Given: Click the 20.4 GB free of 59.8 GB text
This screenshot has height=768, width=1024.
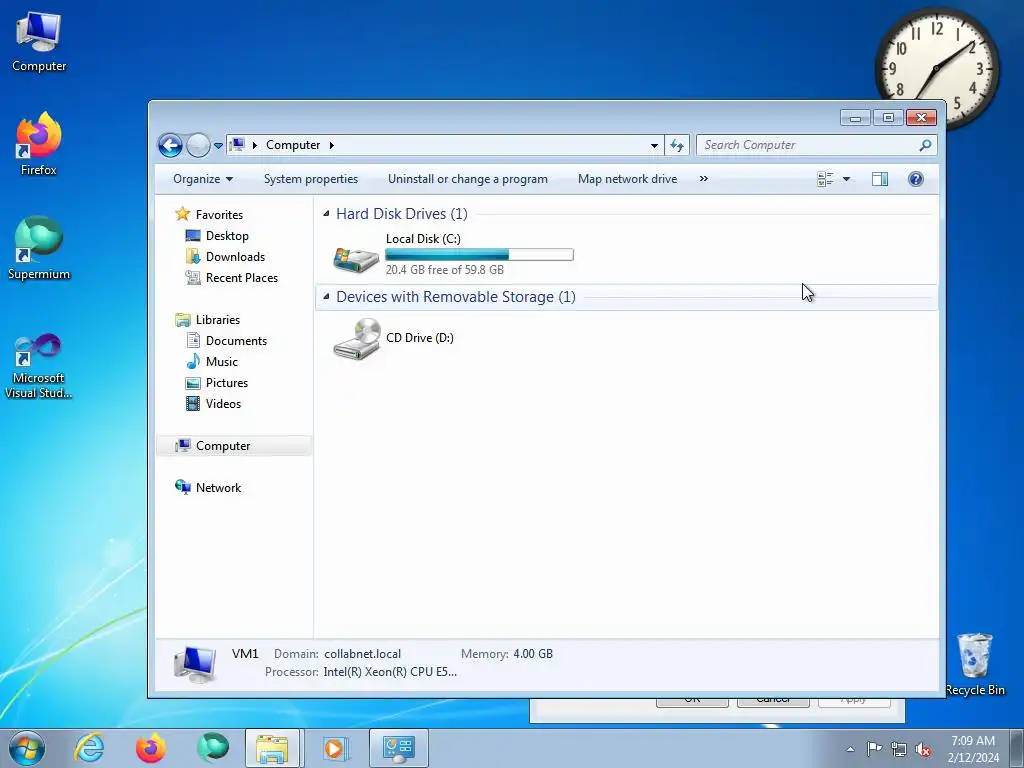Looking at the screenshot, I should [x=445, y=270].
